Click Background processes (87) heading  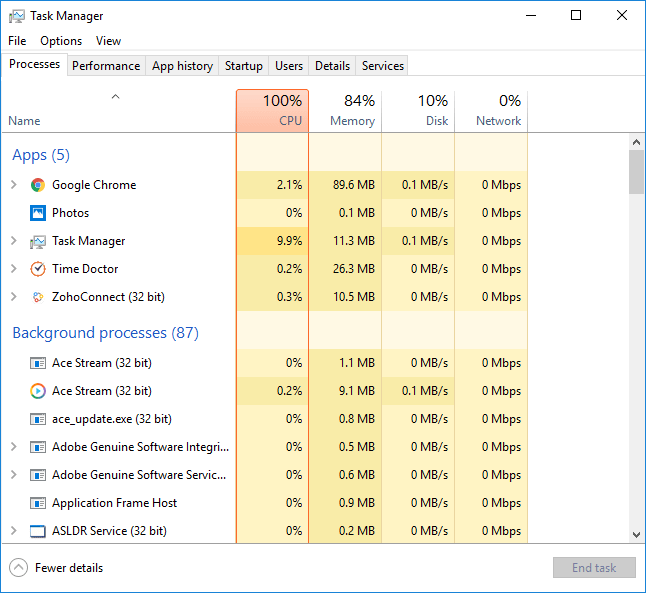[105, 333]
